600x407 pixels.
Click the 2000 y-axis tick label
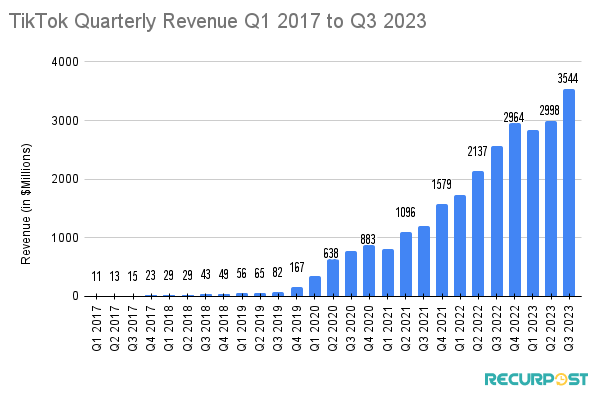[x=65, y=179]
